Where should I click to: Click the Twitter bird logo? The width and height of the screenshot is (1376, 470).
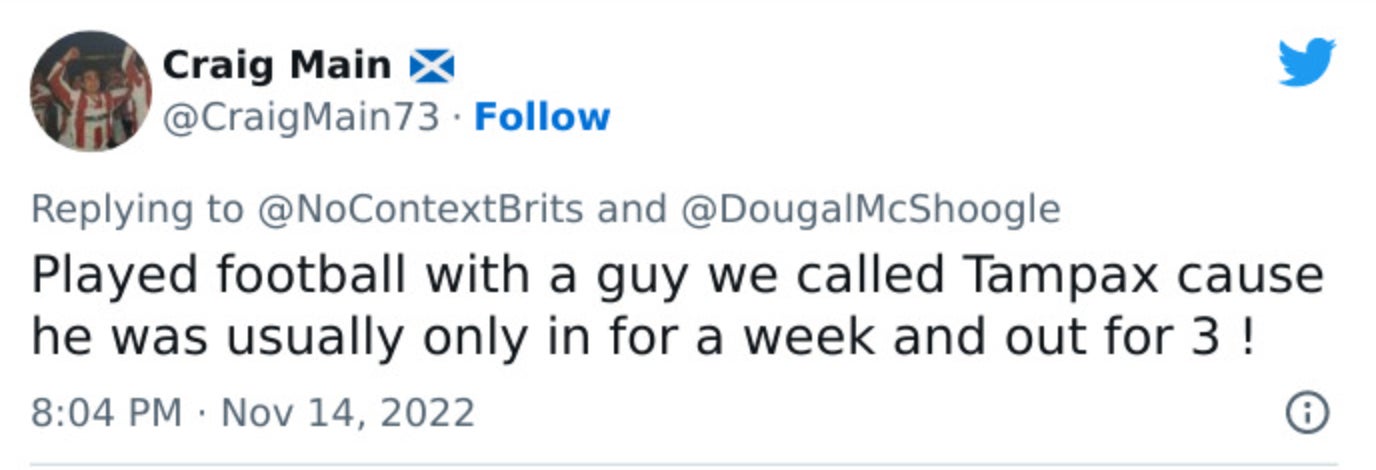click(1306, 63)
